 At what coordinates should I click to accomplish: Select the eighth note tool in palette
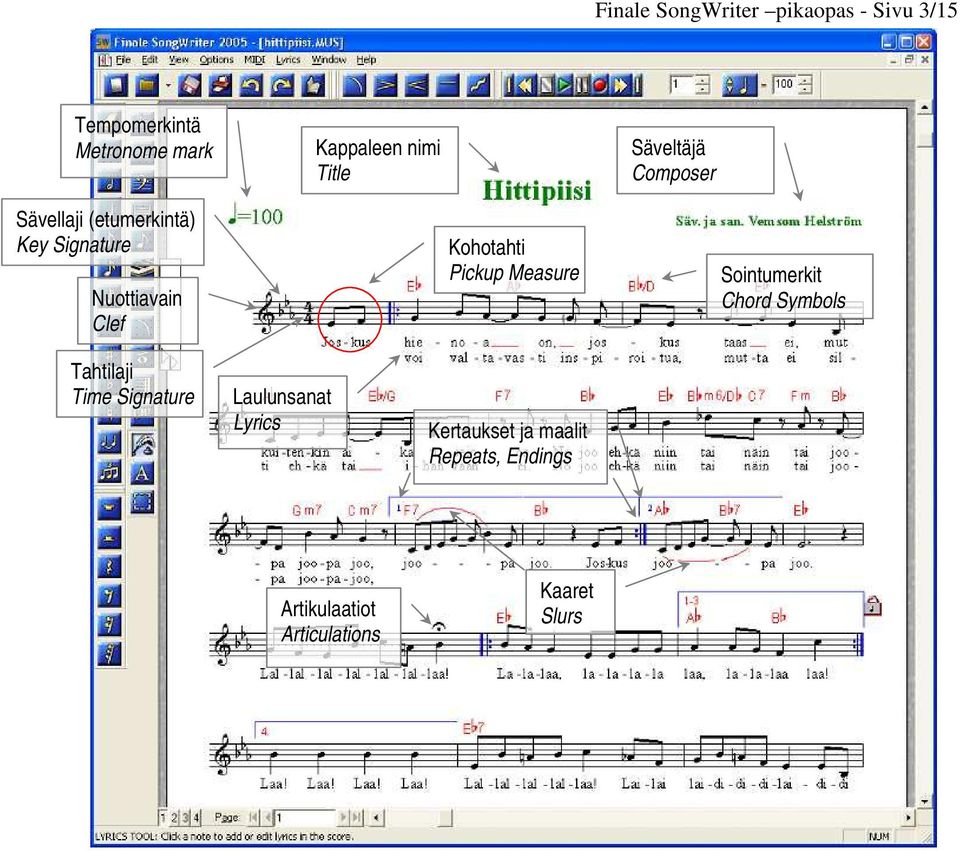click(x=110, y=269)
